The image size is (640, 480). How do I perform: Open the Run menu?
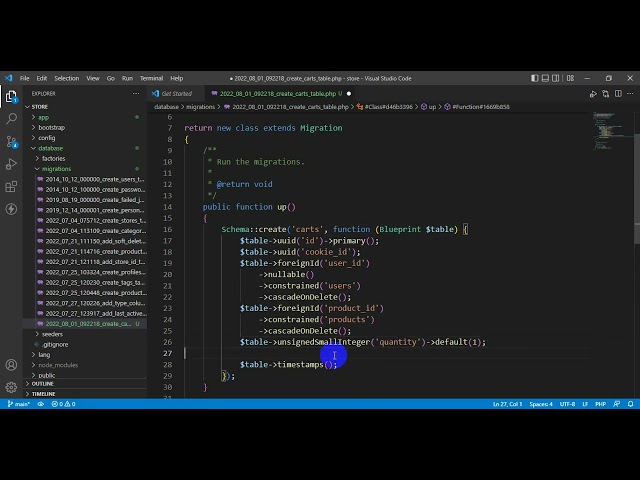(x=127, y=78)
